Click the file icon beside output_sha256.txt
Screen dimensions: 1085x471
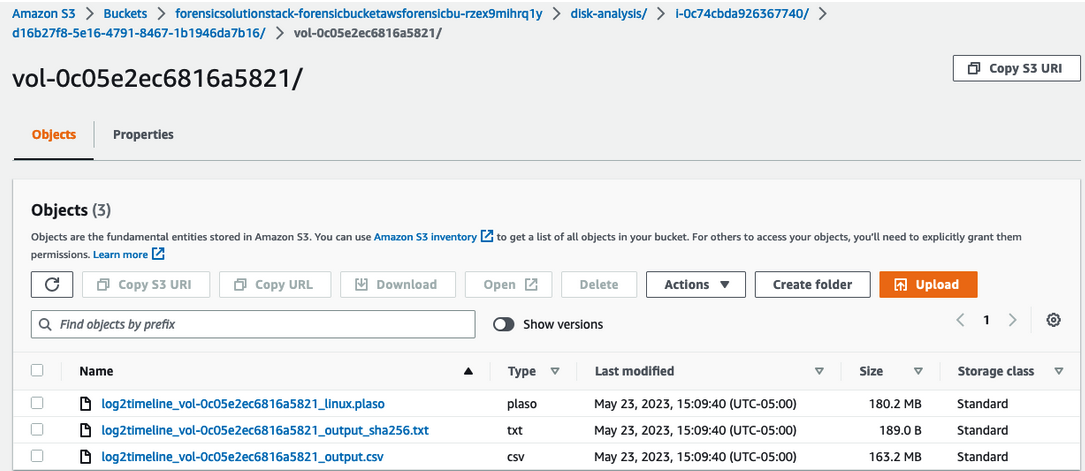86,430
